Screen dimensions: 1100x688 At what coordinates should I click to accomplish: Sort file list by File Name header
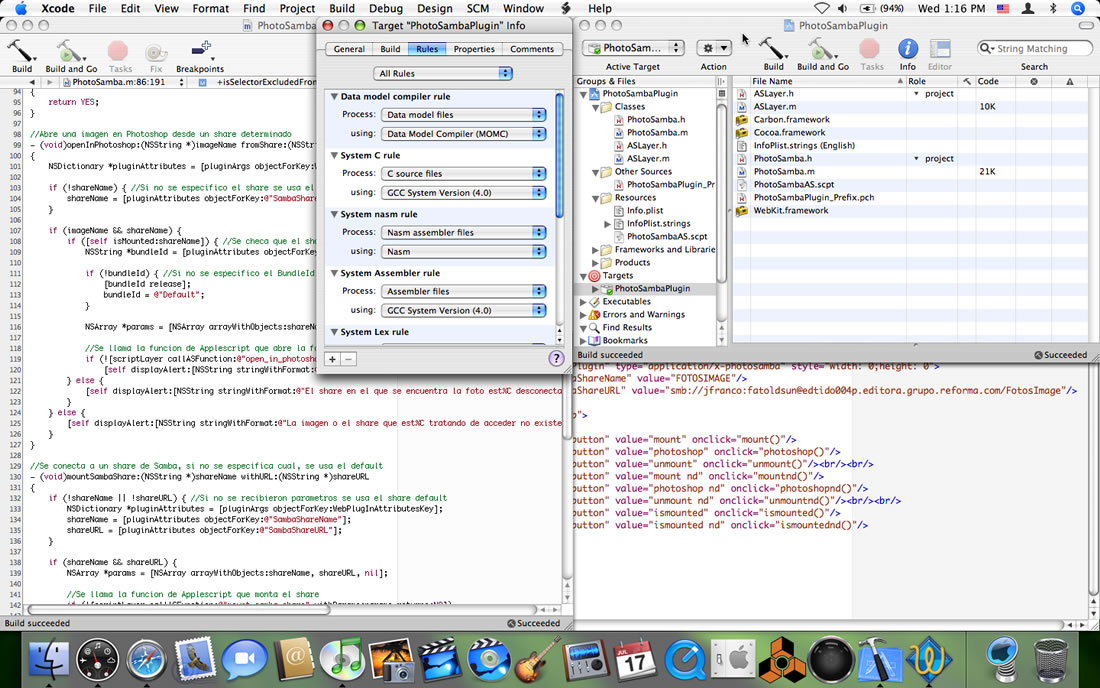pos(827,81)
